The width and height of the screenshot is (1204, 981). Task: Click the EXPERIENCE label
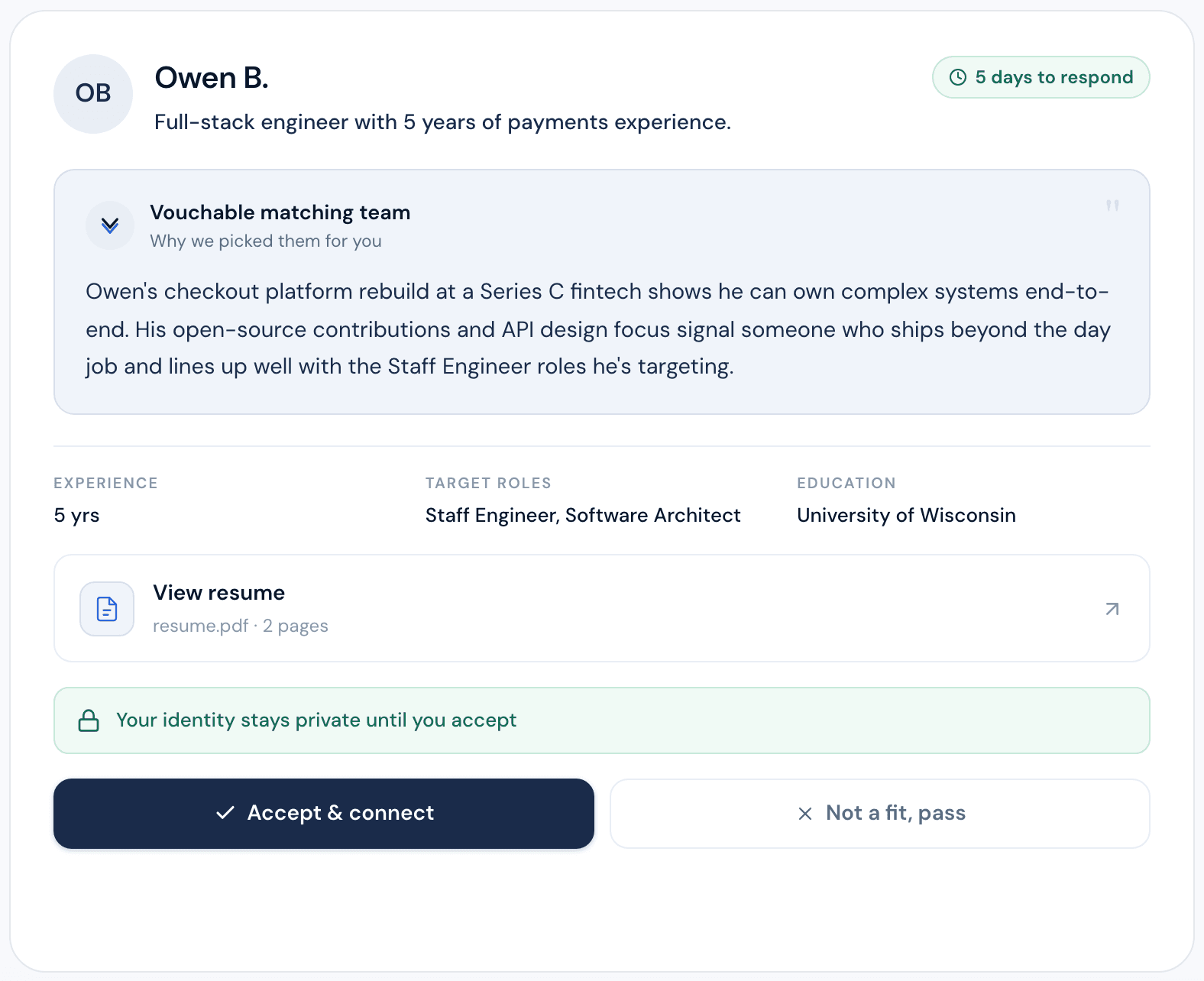coord(105,483)
